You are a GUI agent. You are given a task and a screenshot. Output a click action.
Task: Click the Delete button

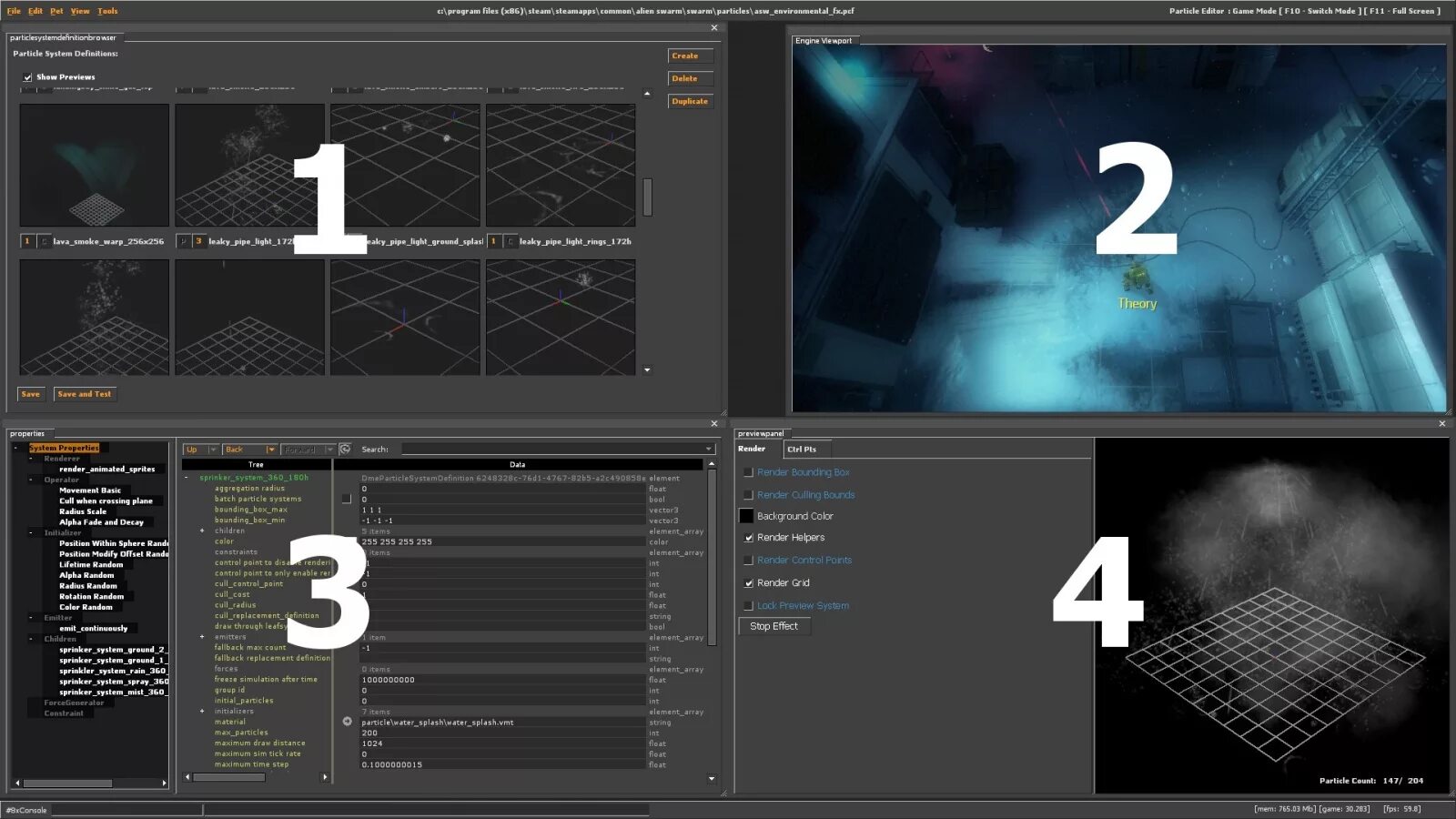pyautogui.click(x=690, y=78)
